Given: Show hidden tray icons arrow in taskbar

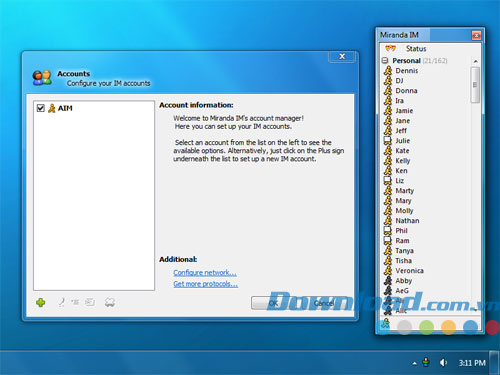Looking at the screenshot, I should pyautogui.click(x=414, y=363).
